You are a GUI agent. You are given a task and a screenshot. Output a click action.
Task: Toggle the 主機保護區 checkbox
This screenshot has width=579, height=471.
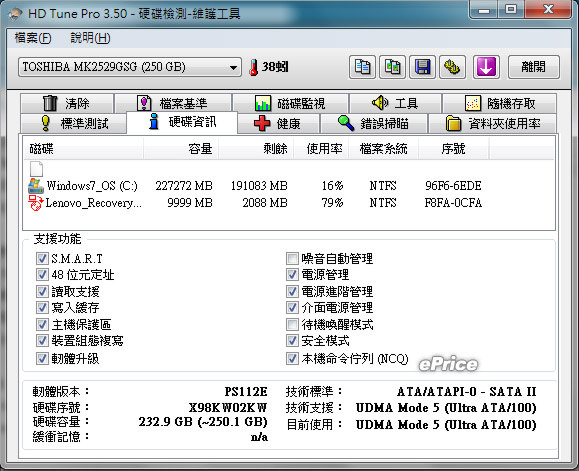coord(42,324)
